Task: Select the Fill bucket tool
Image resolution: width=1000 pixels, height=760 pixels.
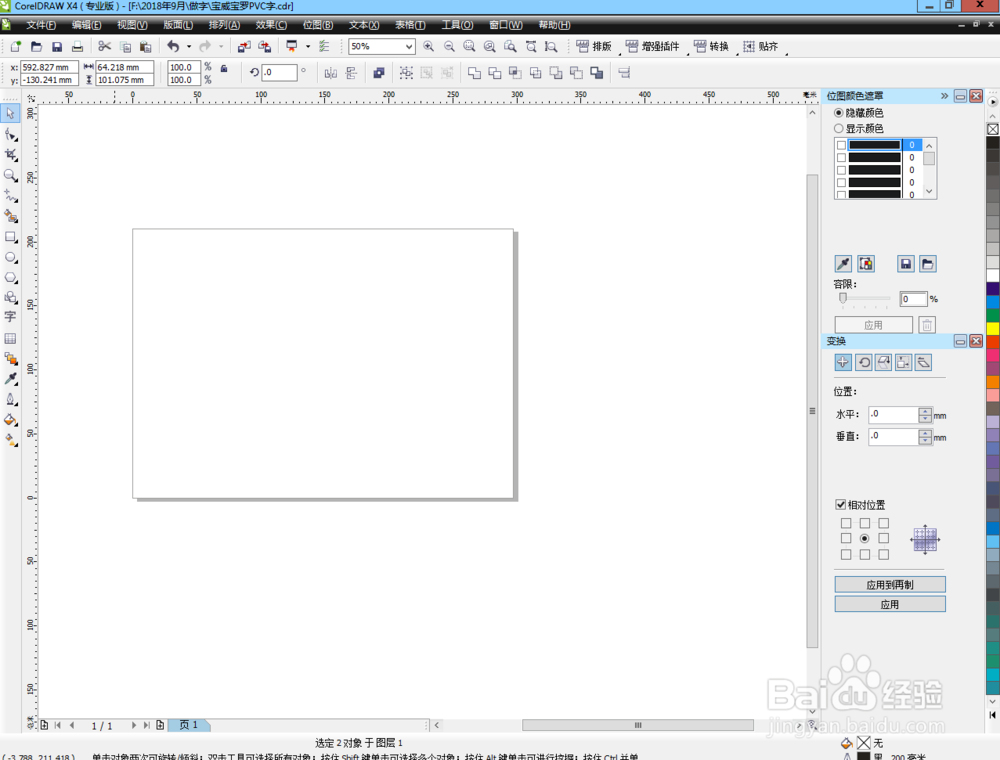Action: 10,420
